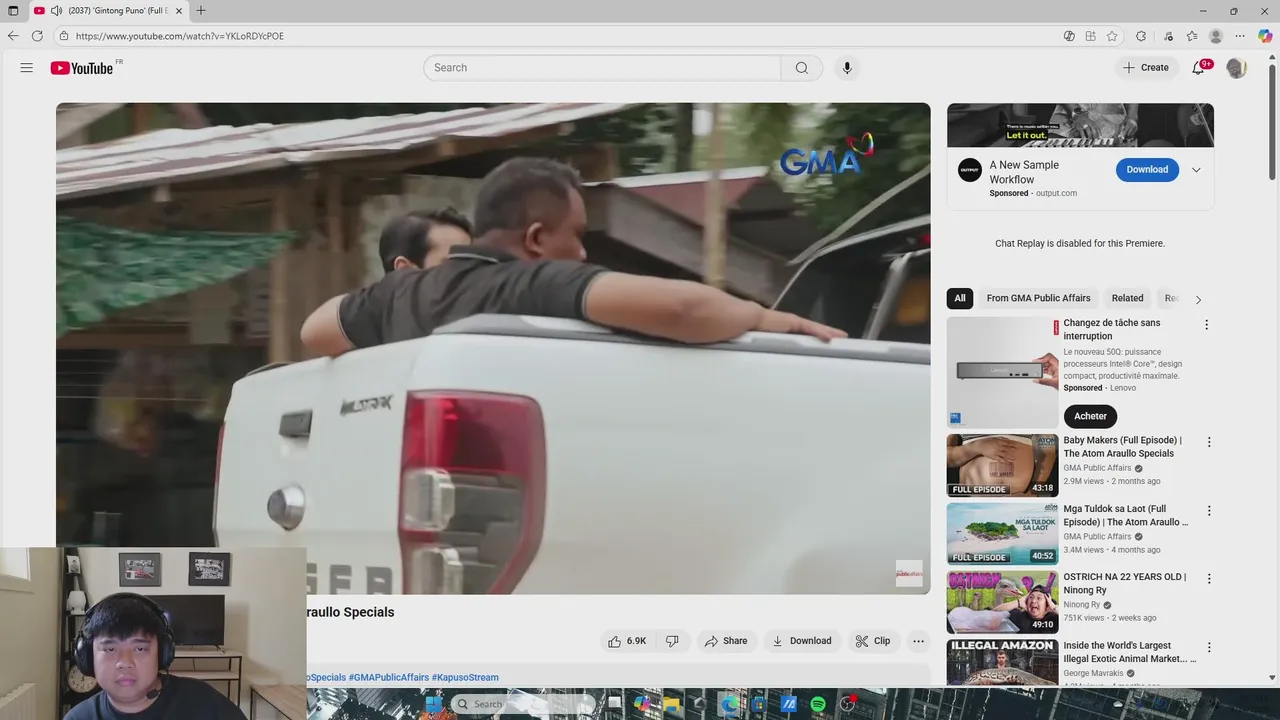
Task: Click Download on A New Sample Workflow ad
Action: point(1147,170)
